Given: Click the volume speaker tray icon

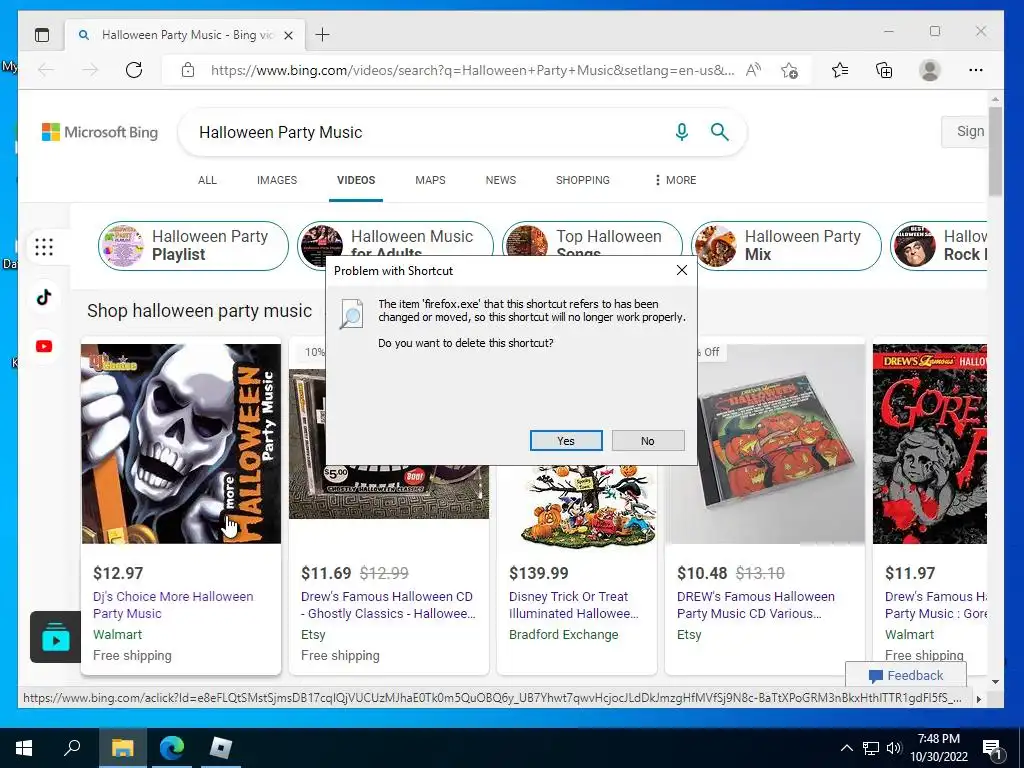Looking at the screenshot, I should 894,748.
